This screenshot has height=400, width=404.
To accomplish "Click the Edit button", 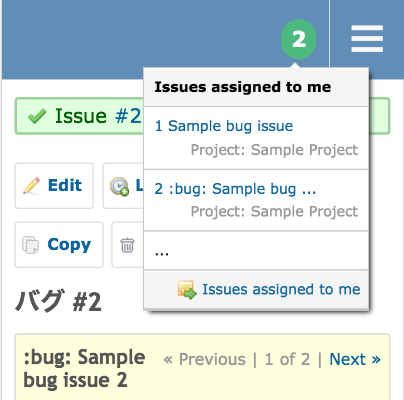I will point(54,186).
